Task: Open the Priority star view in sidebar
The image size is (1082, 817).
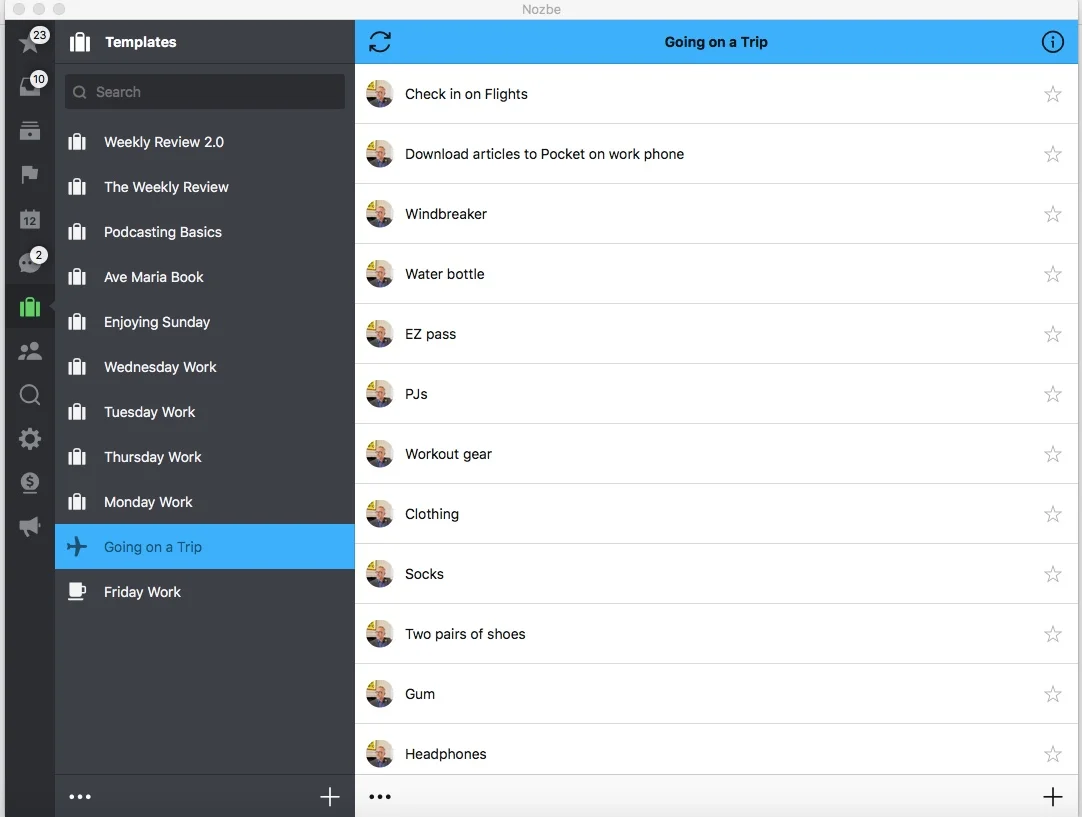Action: (30, 43)
